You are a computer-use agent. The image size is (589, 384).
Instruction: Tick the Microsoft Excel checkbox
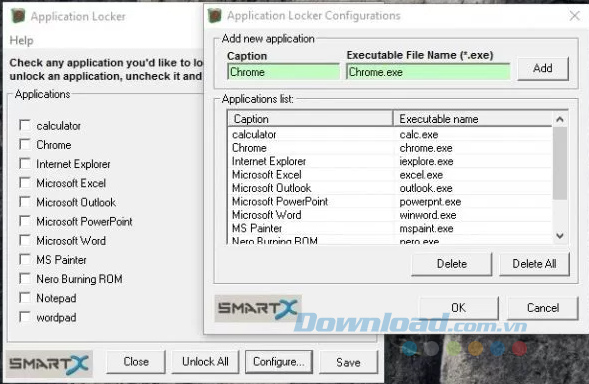tap(25, 183)
